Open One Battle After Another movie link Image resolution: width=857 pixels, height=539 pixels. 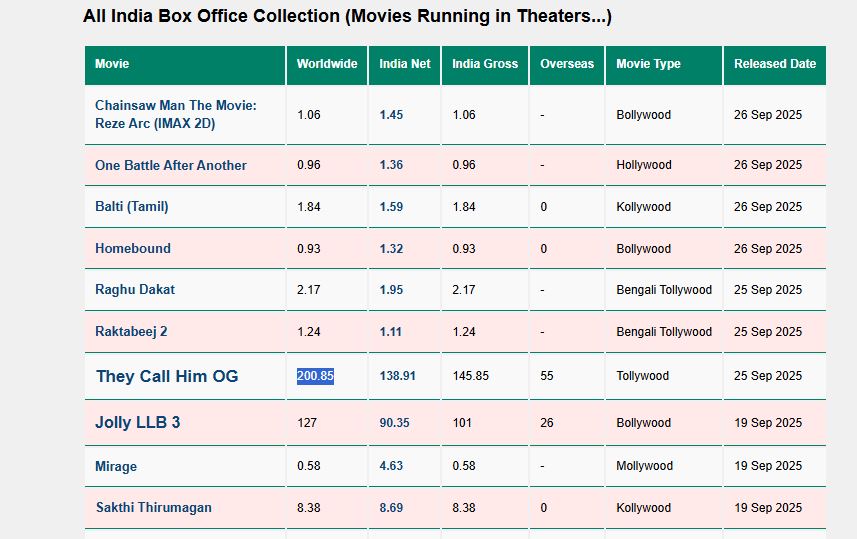tap(171, 165)
